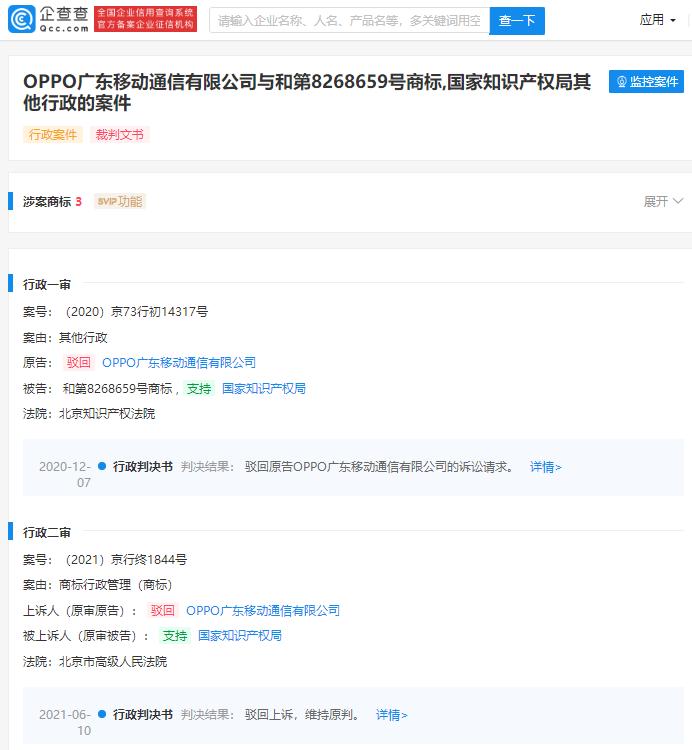This screenshot has width=692, height=750.
Task: Open the 应用 dropdown menu
Action: coord(658,20)
